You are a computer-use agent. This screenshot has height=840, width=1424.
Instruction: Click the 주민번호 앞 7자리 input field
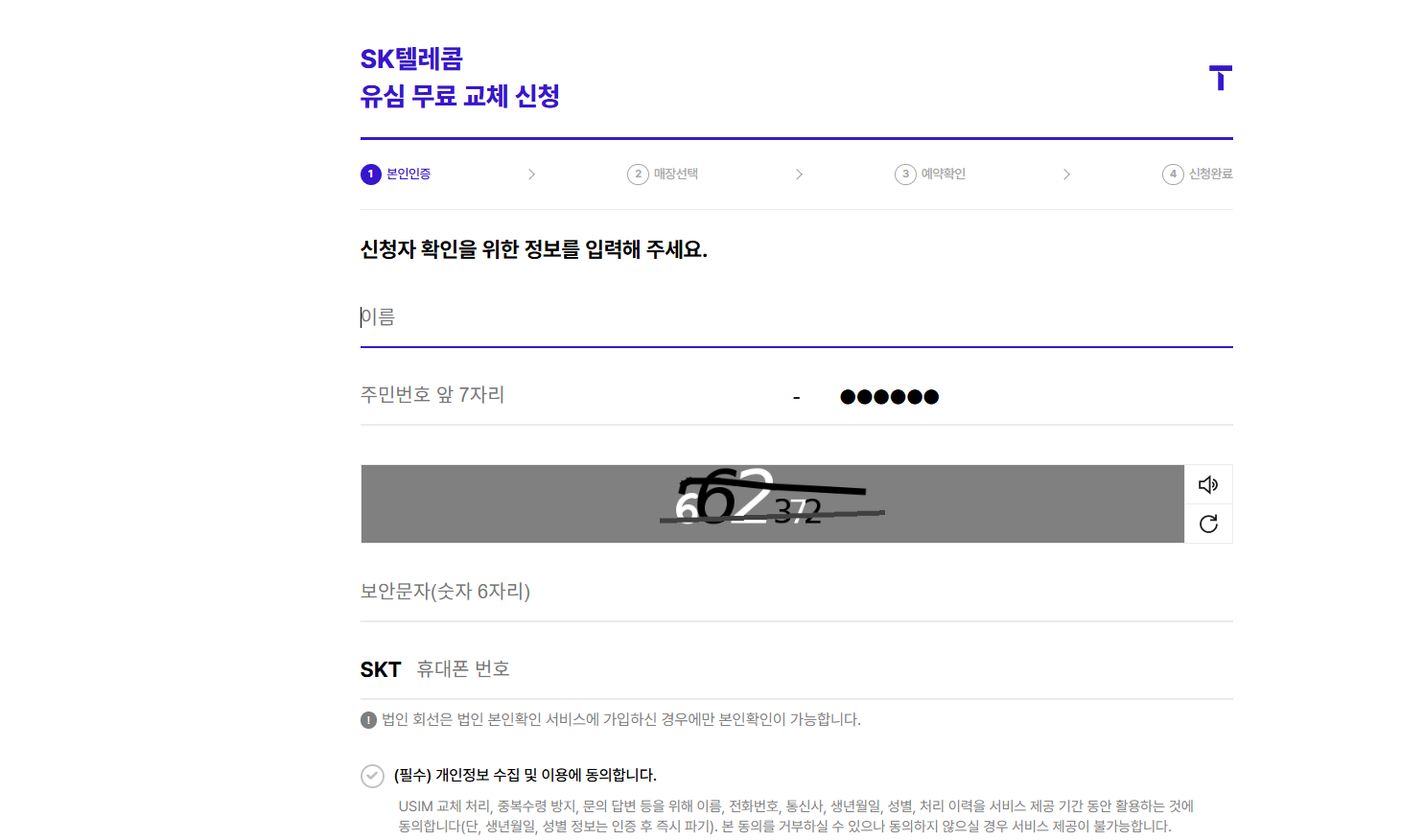tap(572, 395)
